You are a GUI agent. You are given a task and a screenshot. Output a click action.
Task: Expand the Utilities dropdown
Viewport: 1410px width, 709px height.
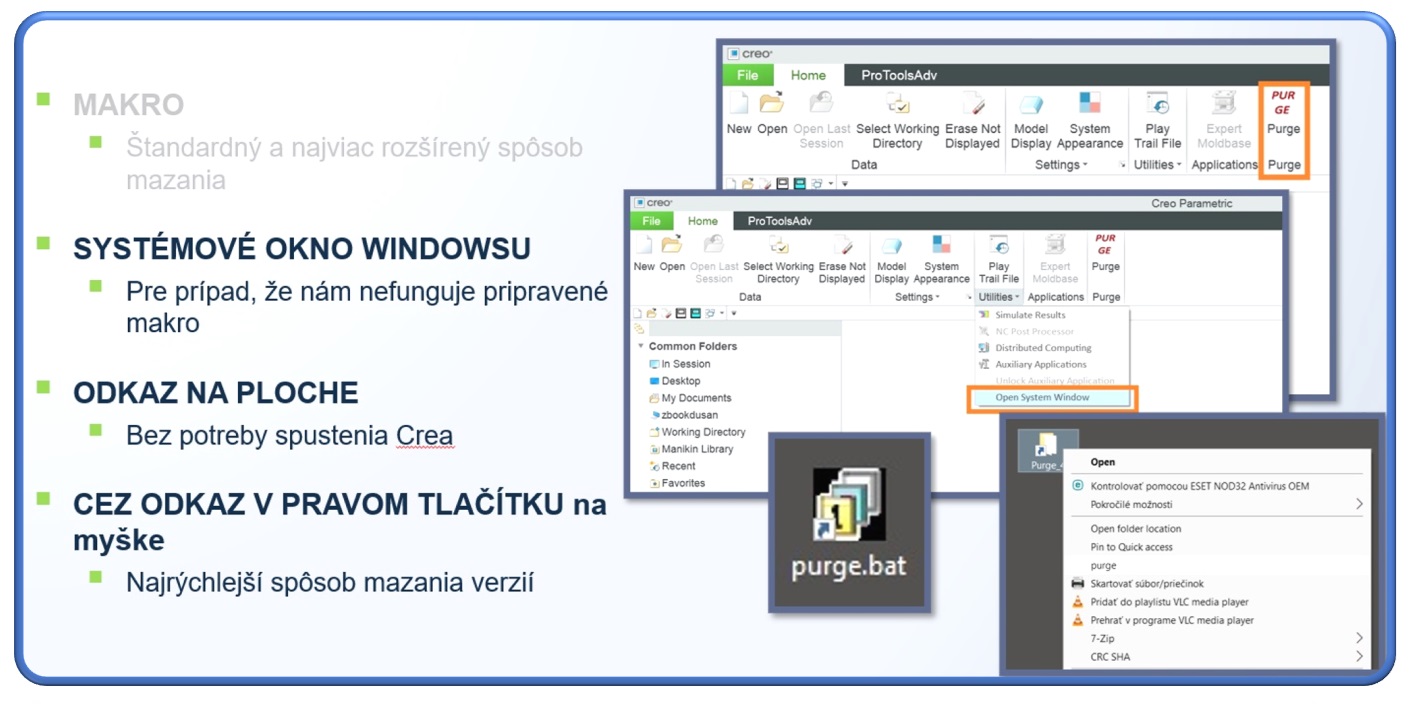998,297
